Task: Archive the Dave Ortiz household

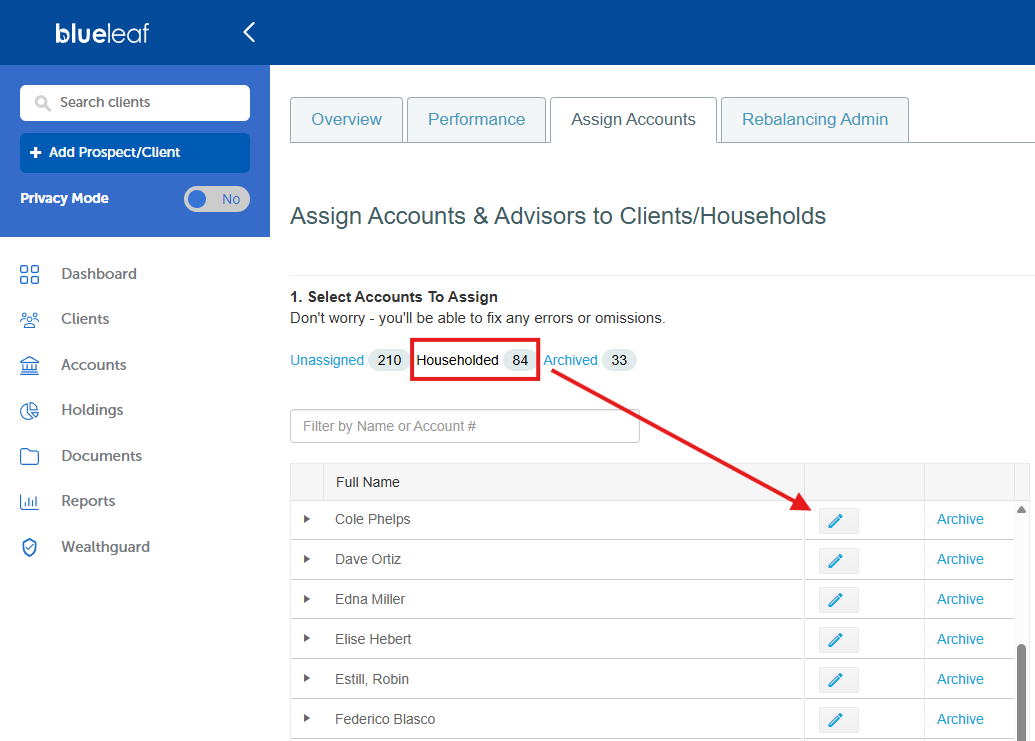Action: click(960, 559)
